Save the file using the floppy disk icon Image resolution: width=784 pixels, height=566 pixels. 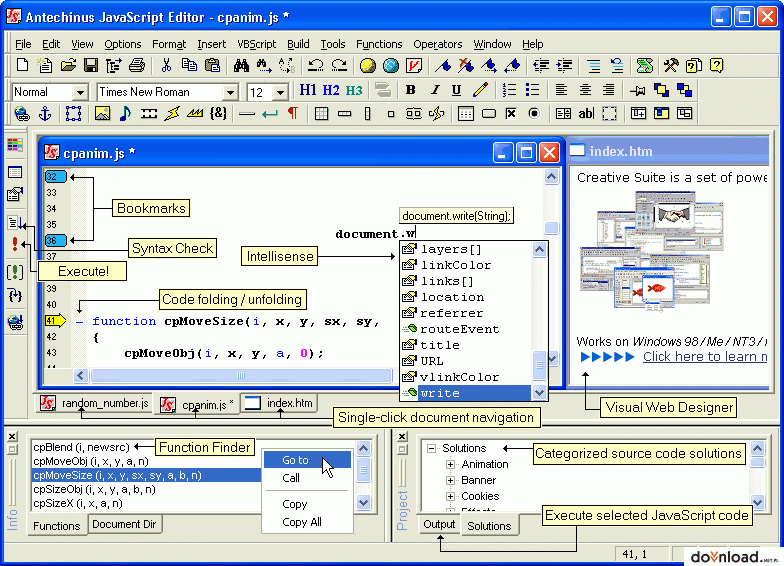click(x=90, y=65)
